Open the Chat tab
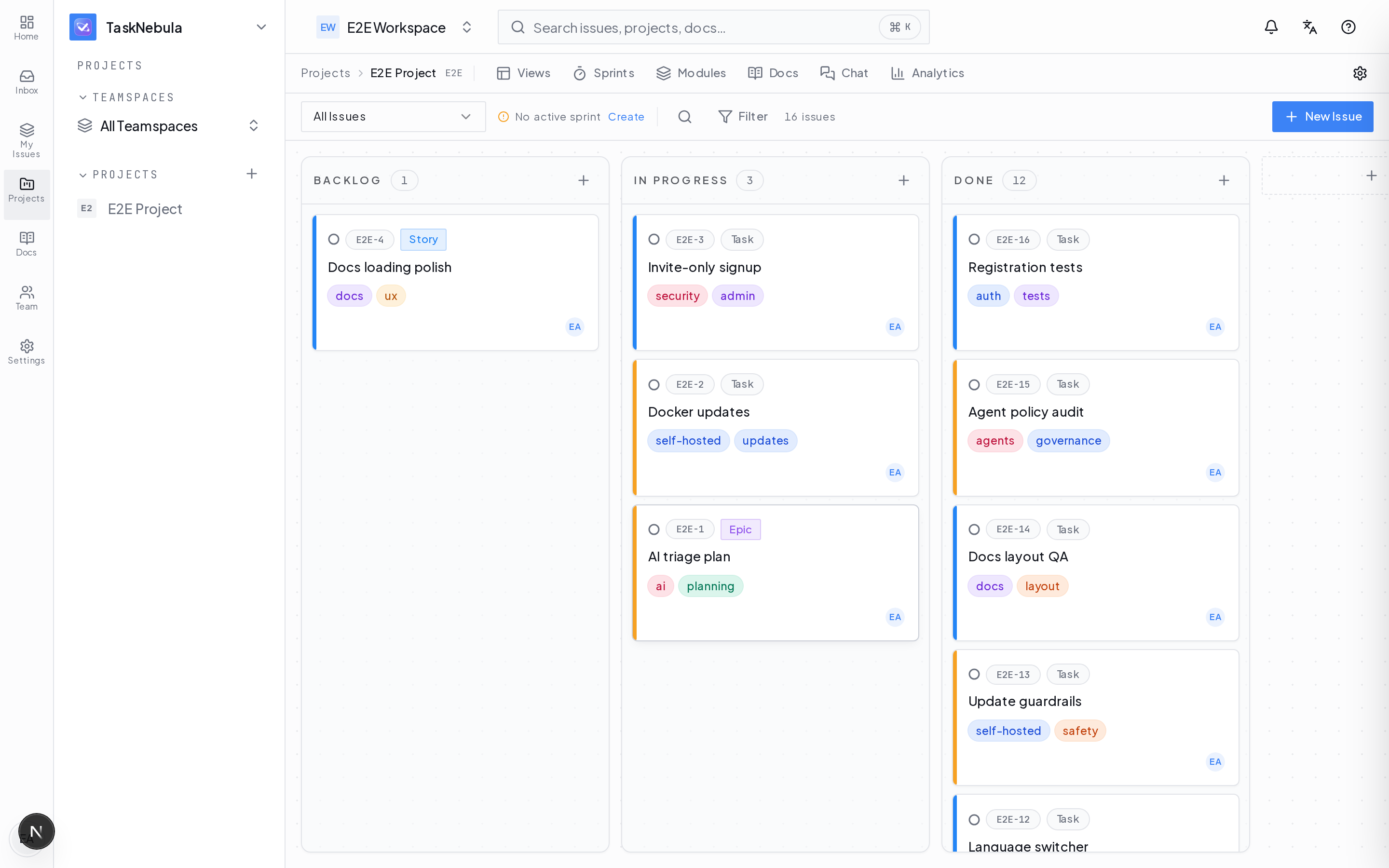 (x=844, y=73)
